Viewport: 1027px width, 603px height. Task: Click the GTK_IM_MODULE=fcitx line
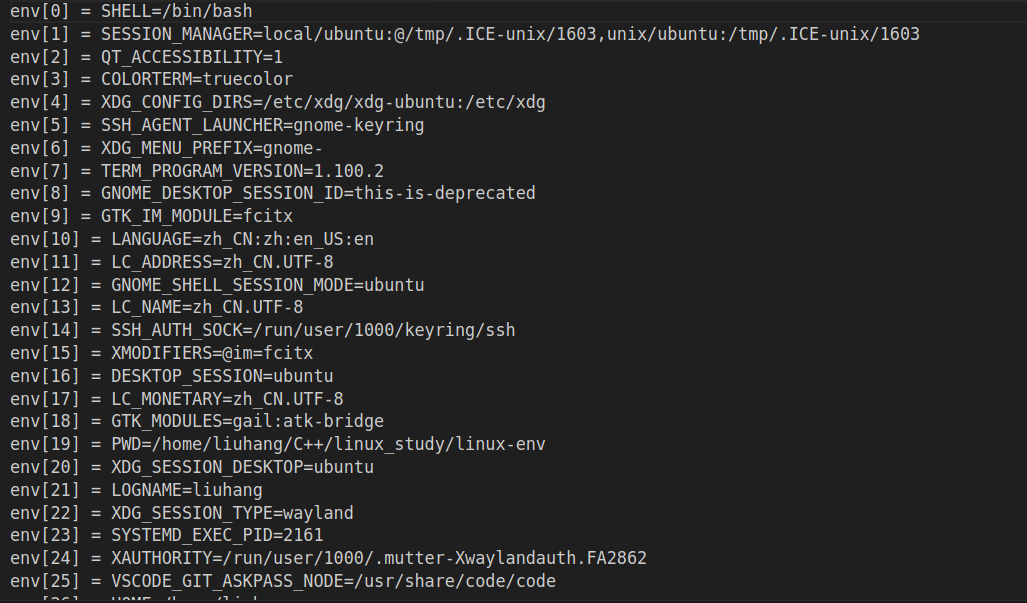pos(151,216)
